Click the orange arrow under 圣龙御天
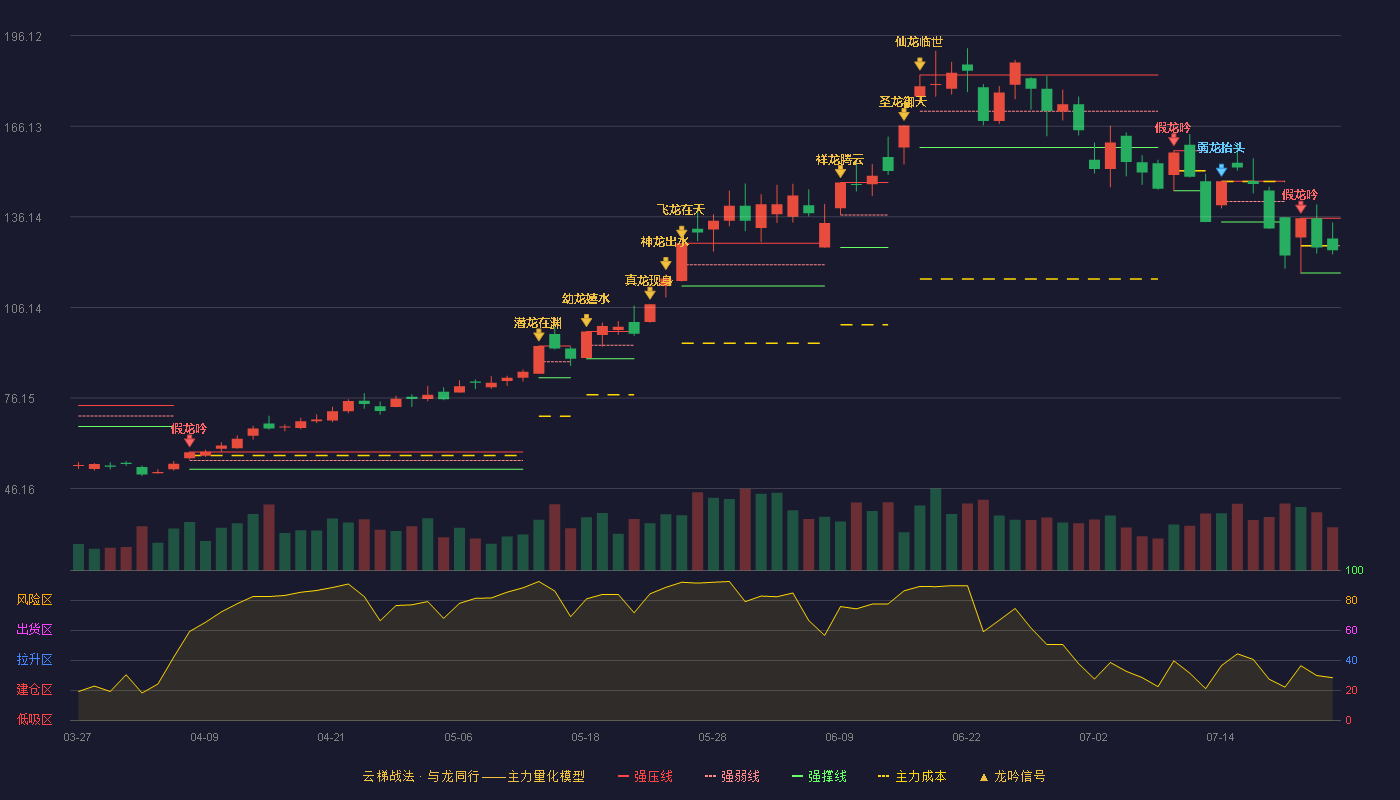The width and height of the screenshot is (1400, 800). coord(904,115)
